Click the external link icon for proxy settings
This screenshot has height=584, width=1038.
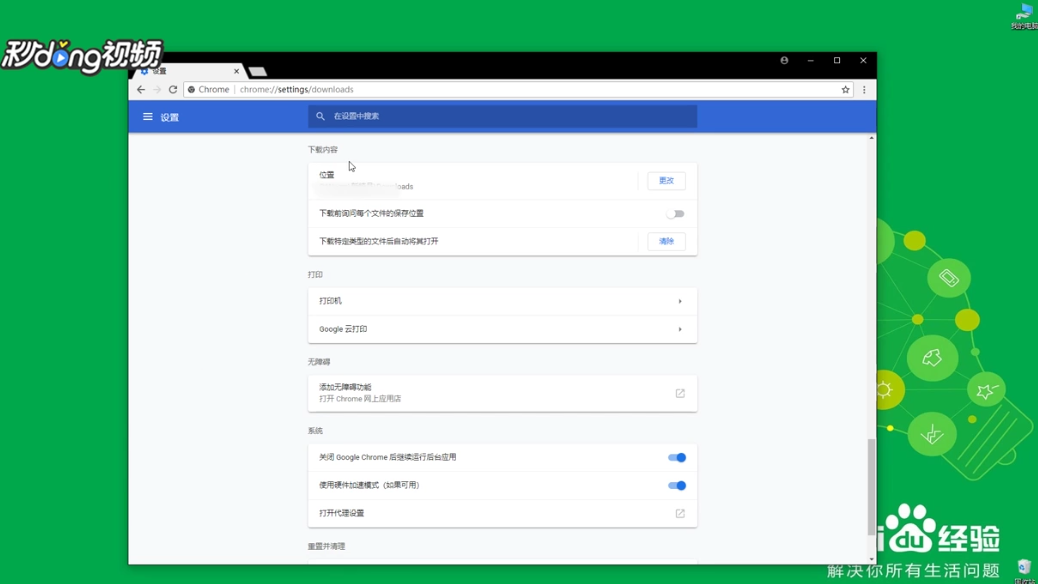click(x=680, y=513)
